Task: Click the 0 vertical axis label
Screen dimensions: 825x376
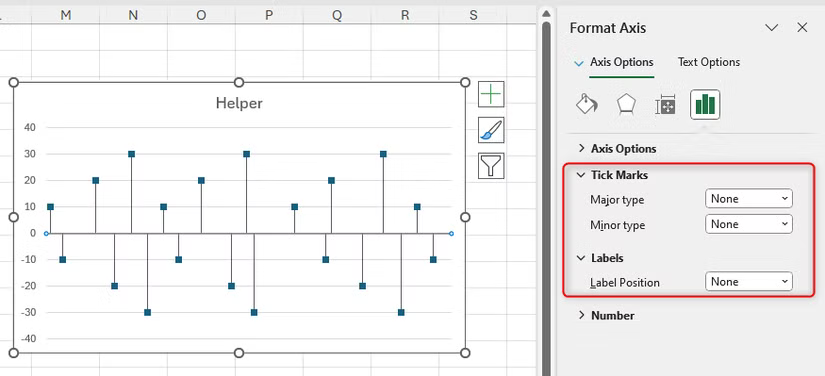Action: tap(33, 233)
